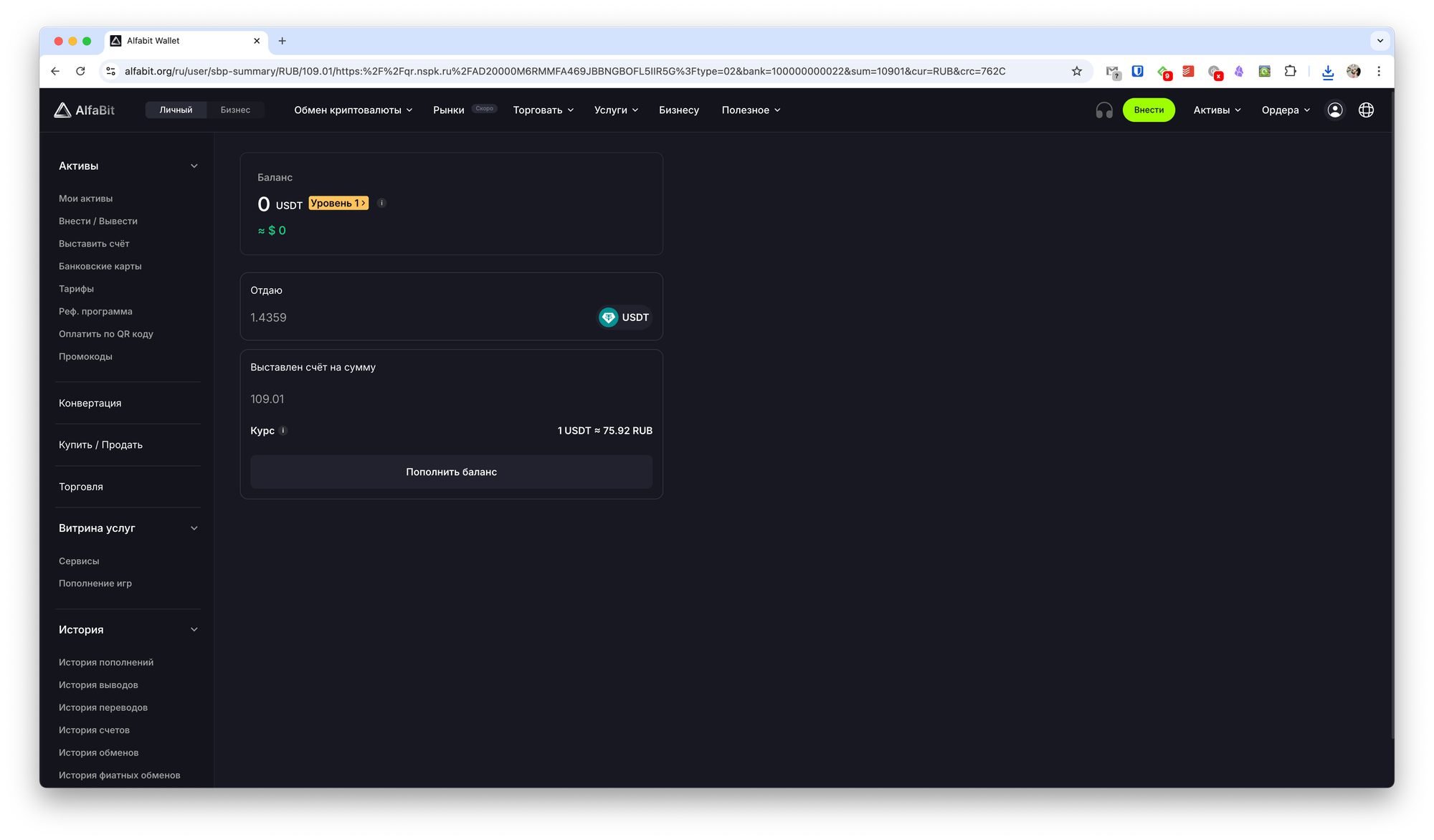Screen dimensions: 1434x840
Task: Click info icon next to Курс
Action: click(283, 431)
